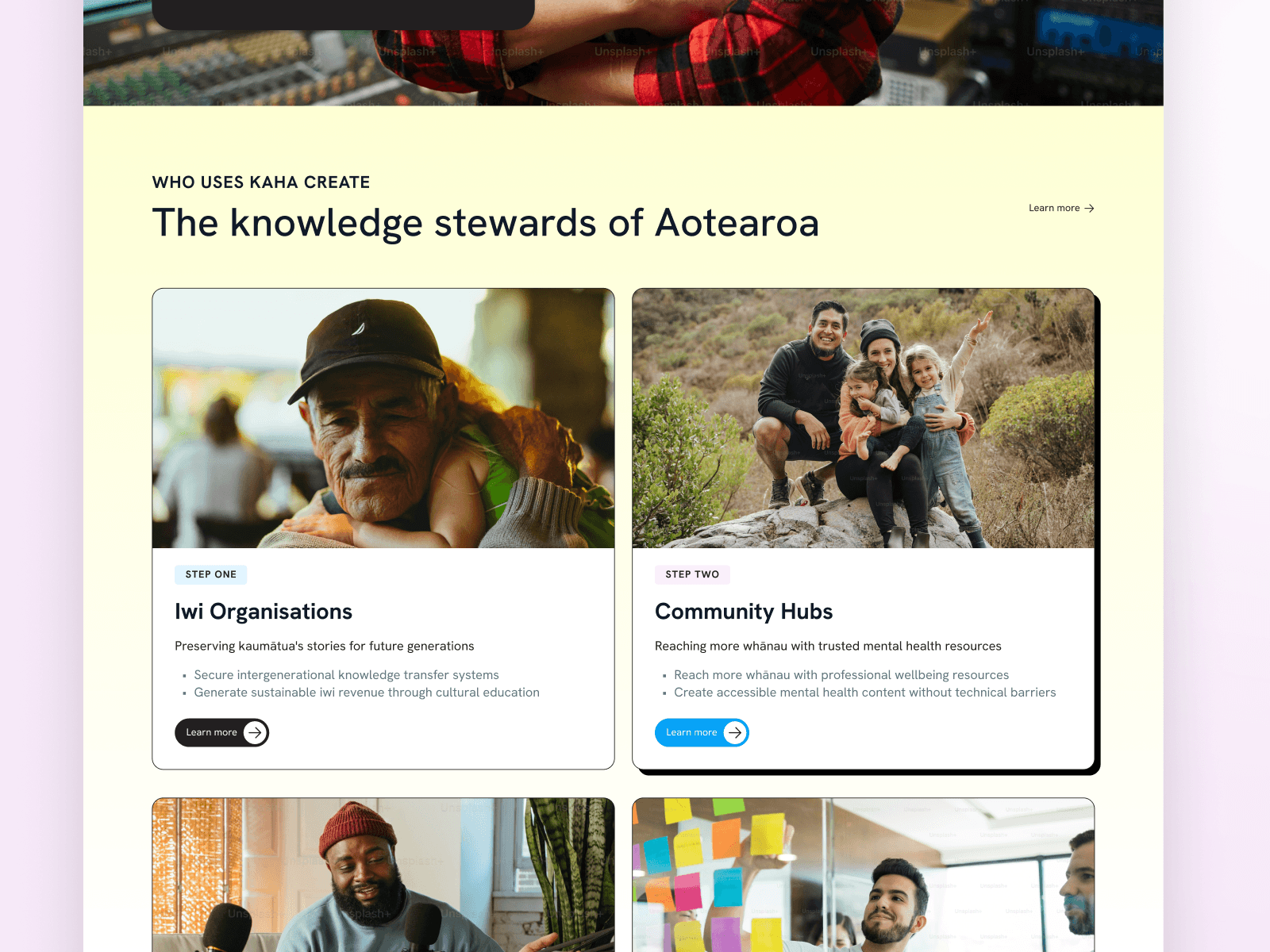Screen dimensions: 1270x952
Task: Click the knowledge stewards of Aotearoa heading
Action: pos(485,223)
